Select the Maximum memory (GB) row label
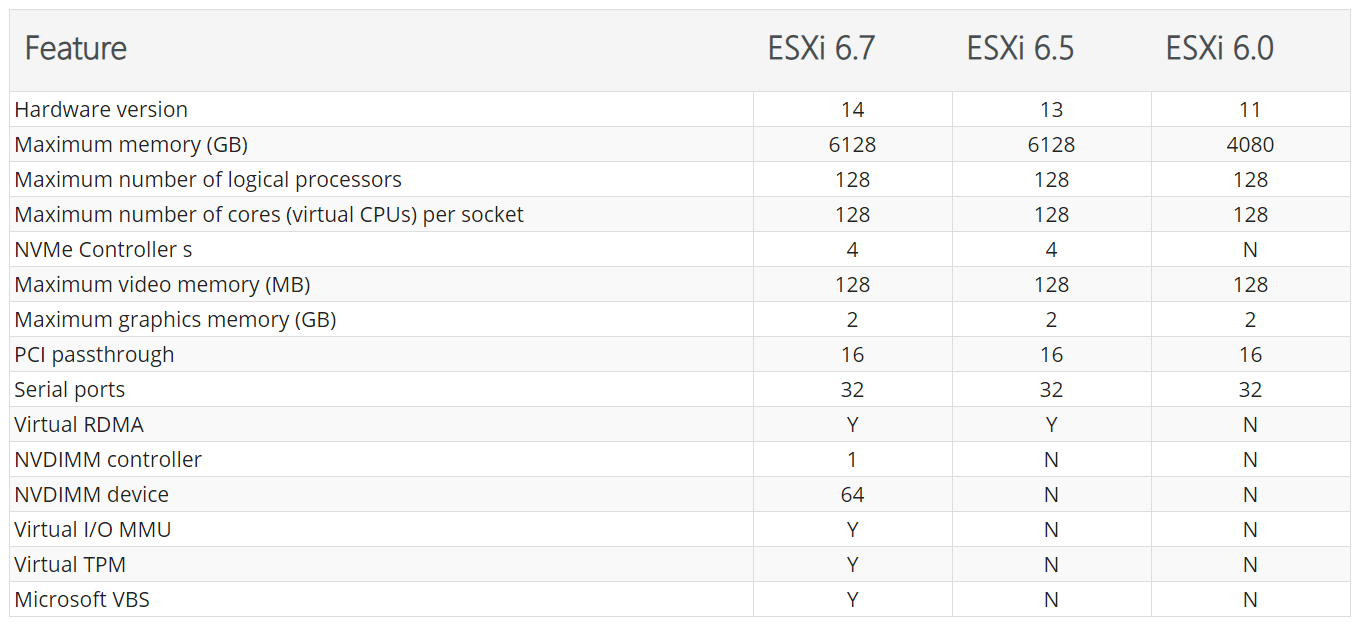The width and height of the screenshot is (1358, 625). point(131,145)
